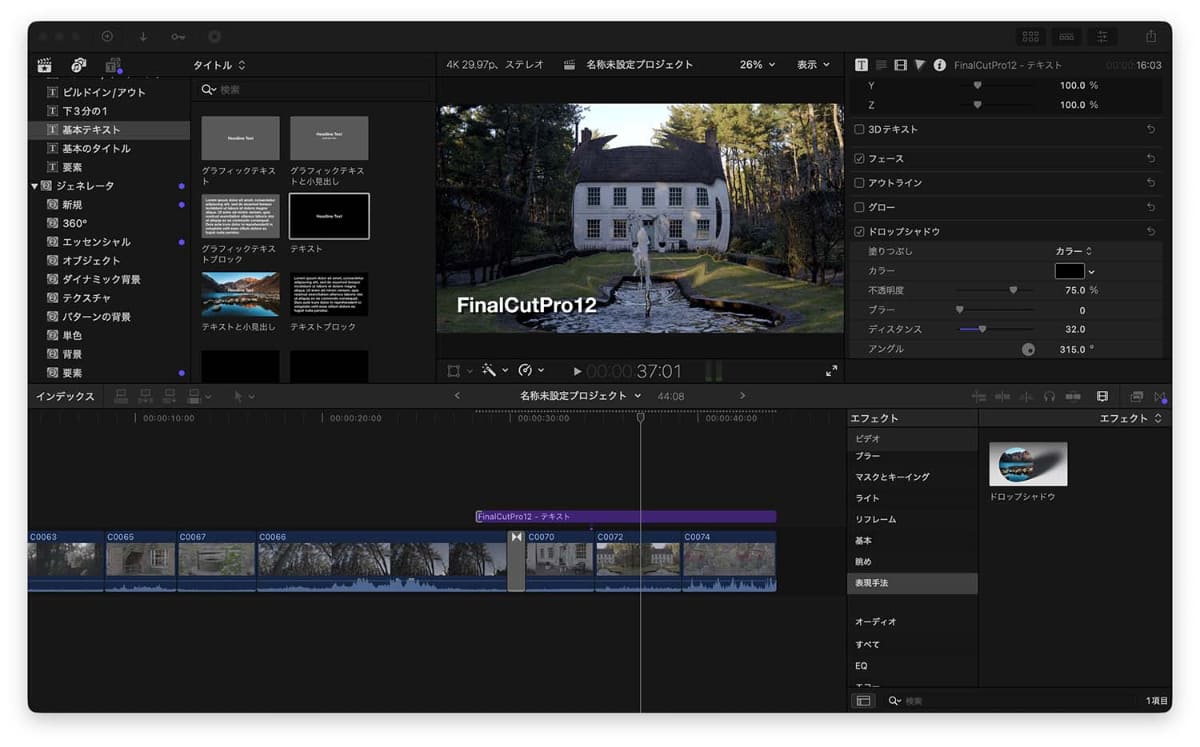The image size is (1200, 747).
Task: Open the 塗りつぶし カラー popup
Action: coord(1074,251)
